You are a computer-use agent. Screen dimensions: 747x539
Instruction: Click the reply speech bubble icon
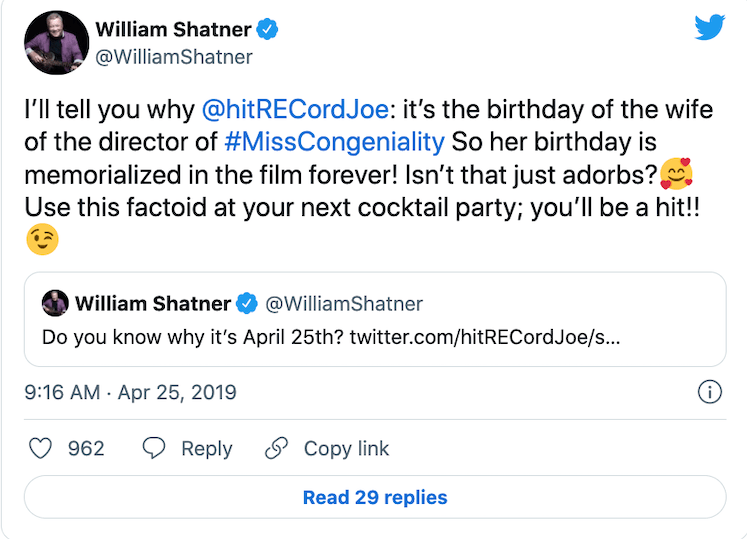(154, 449)
